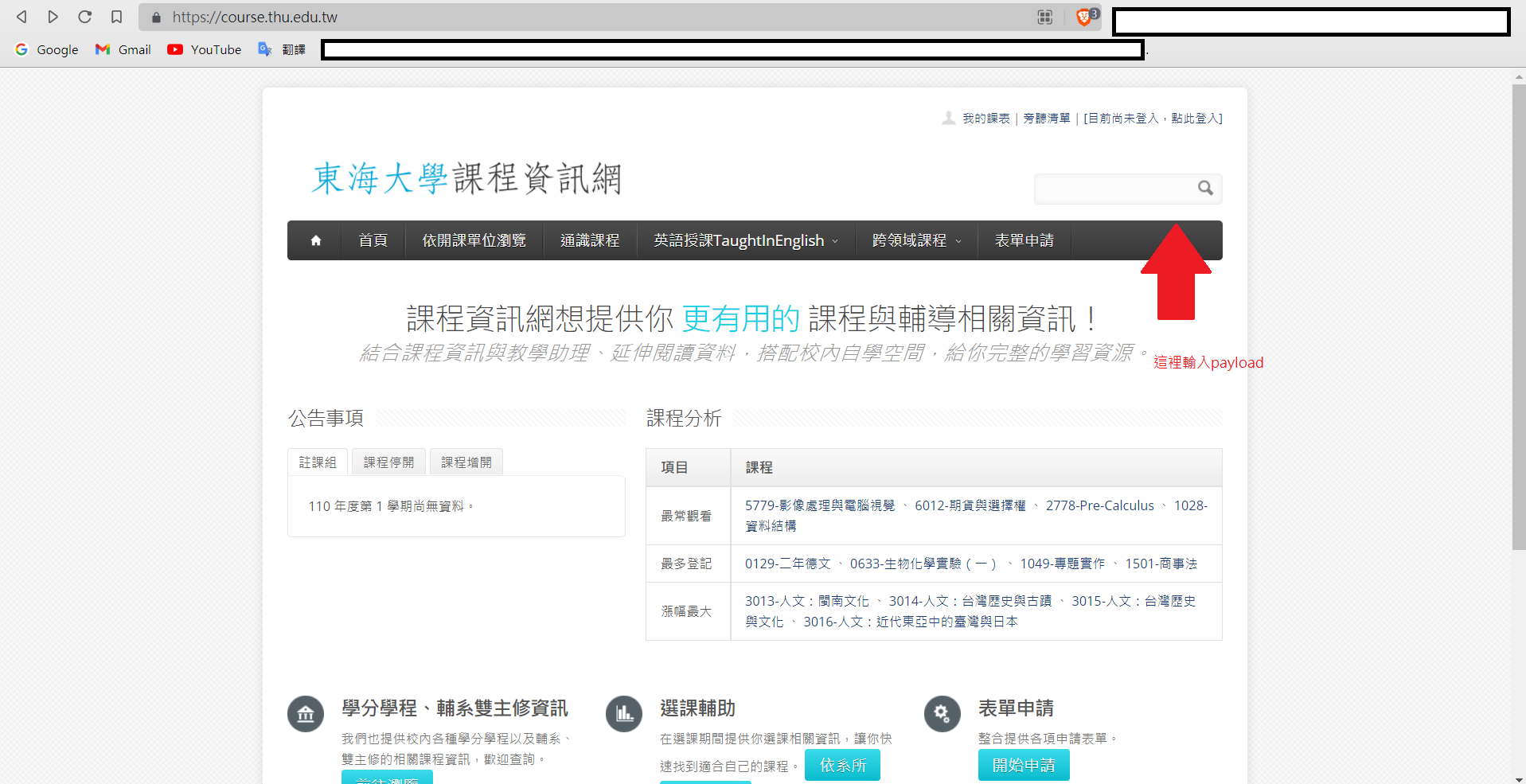Click the 課程分析 section heading

click(x=684, y=418)
